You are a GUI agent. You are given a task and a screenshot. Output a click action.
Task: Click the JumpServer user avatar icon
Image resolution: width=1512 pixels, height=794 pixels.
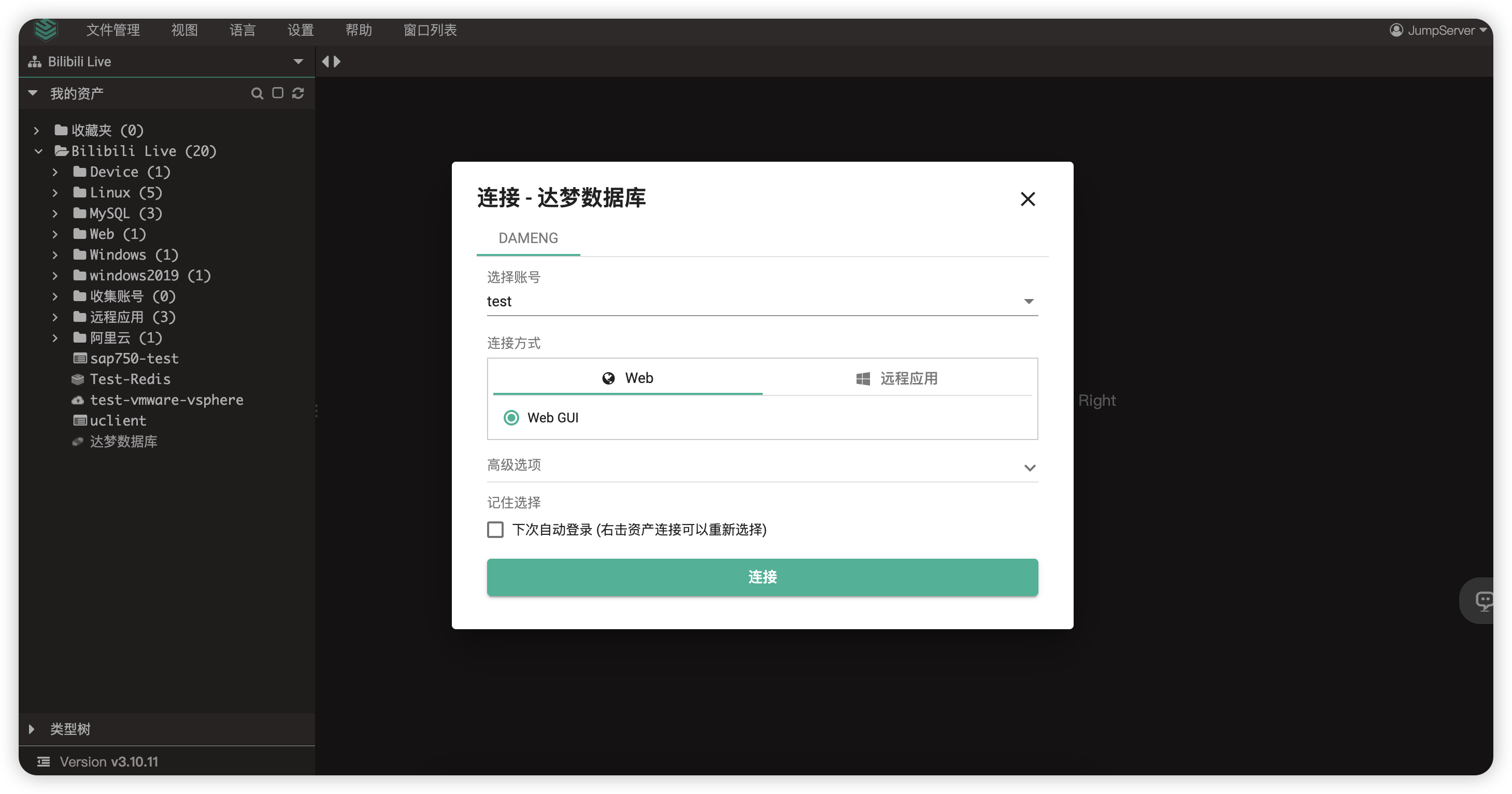point(1396,30)
